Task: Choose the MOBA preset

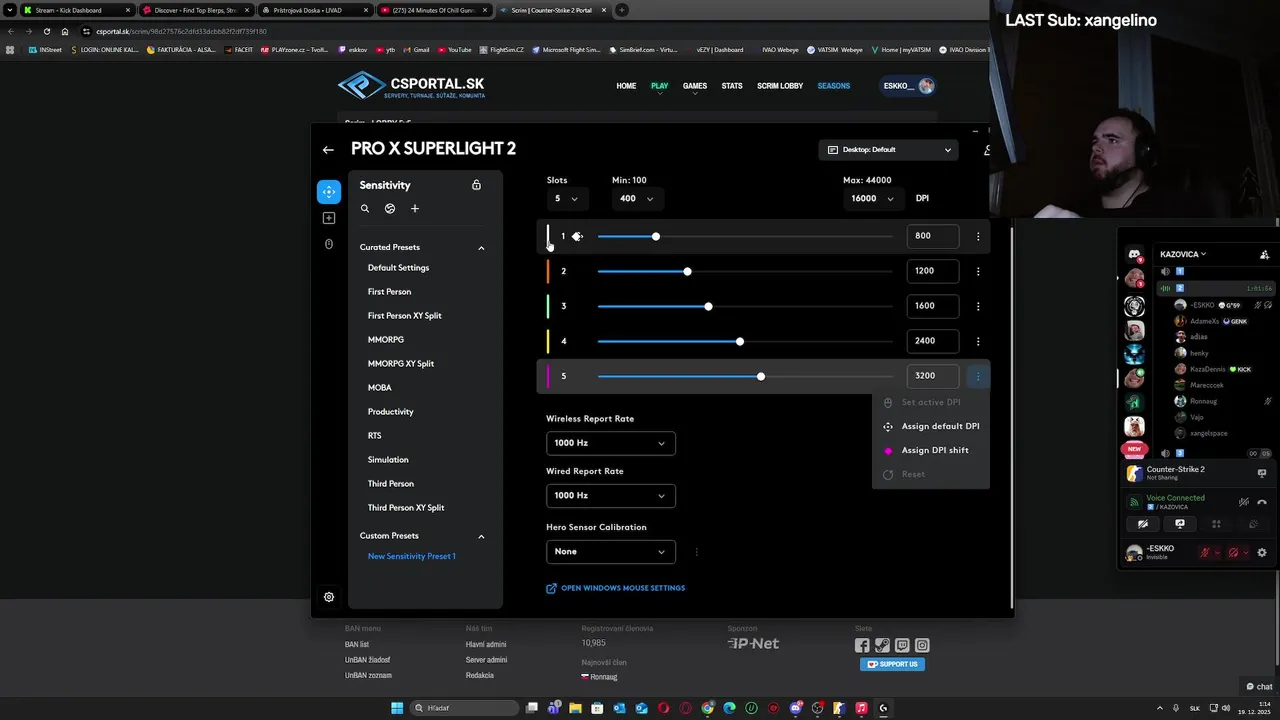Action: coord(379,388)
